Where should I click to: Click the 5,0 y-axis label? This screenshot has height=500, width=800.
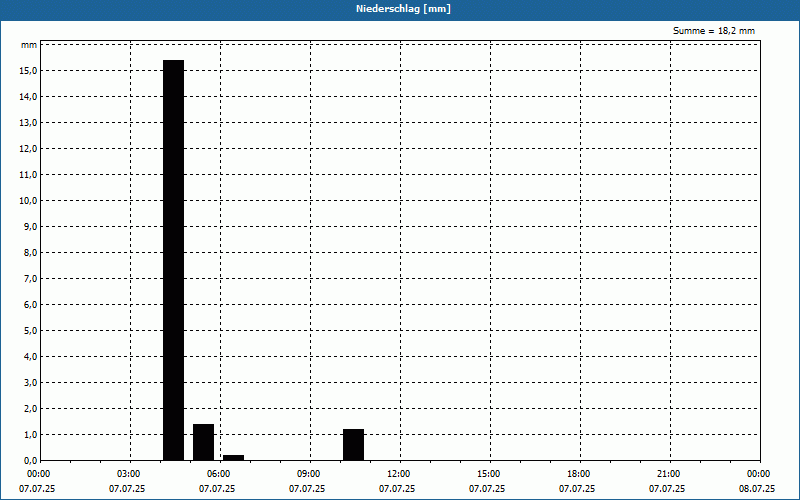click(x=30, y=331)
